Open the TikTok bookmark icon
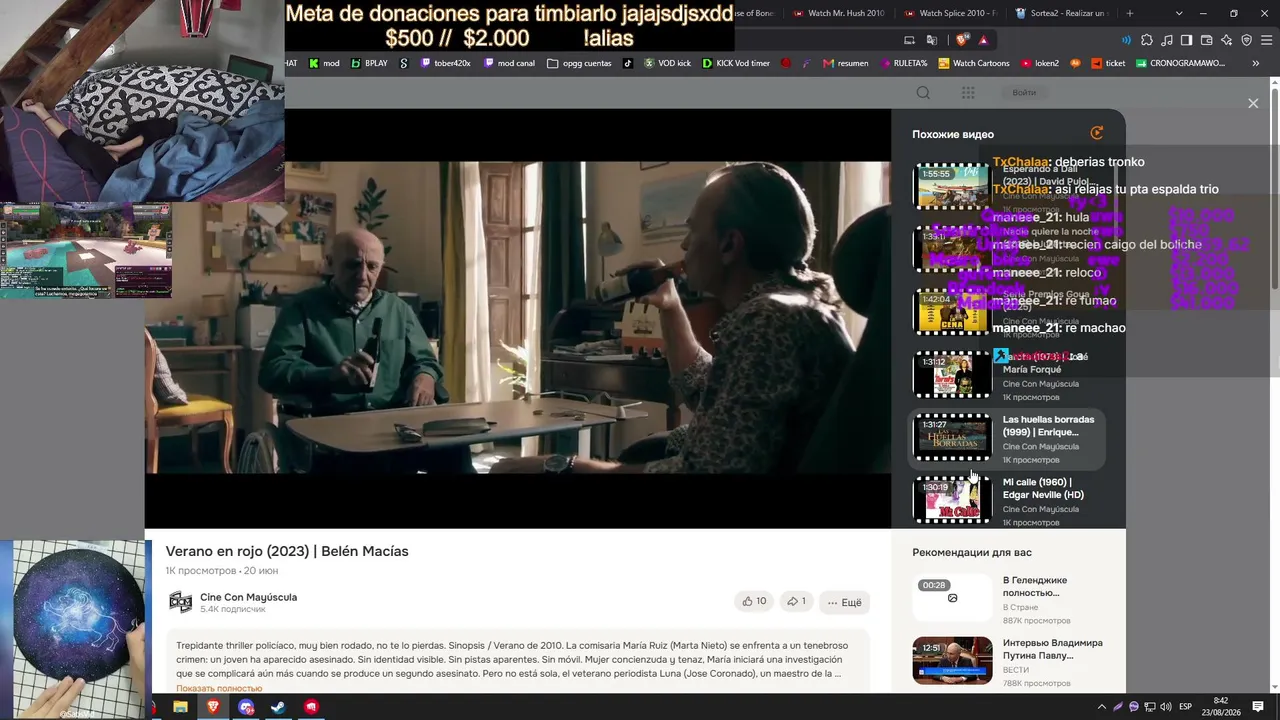 (x=628, y=63)
